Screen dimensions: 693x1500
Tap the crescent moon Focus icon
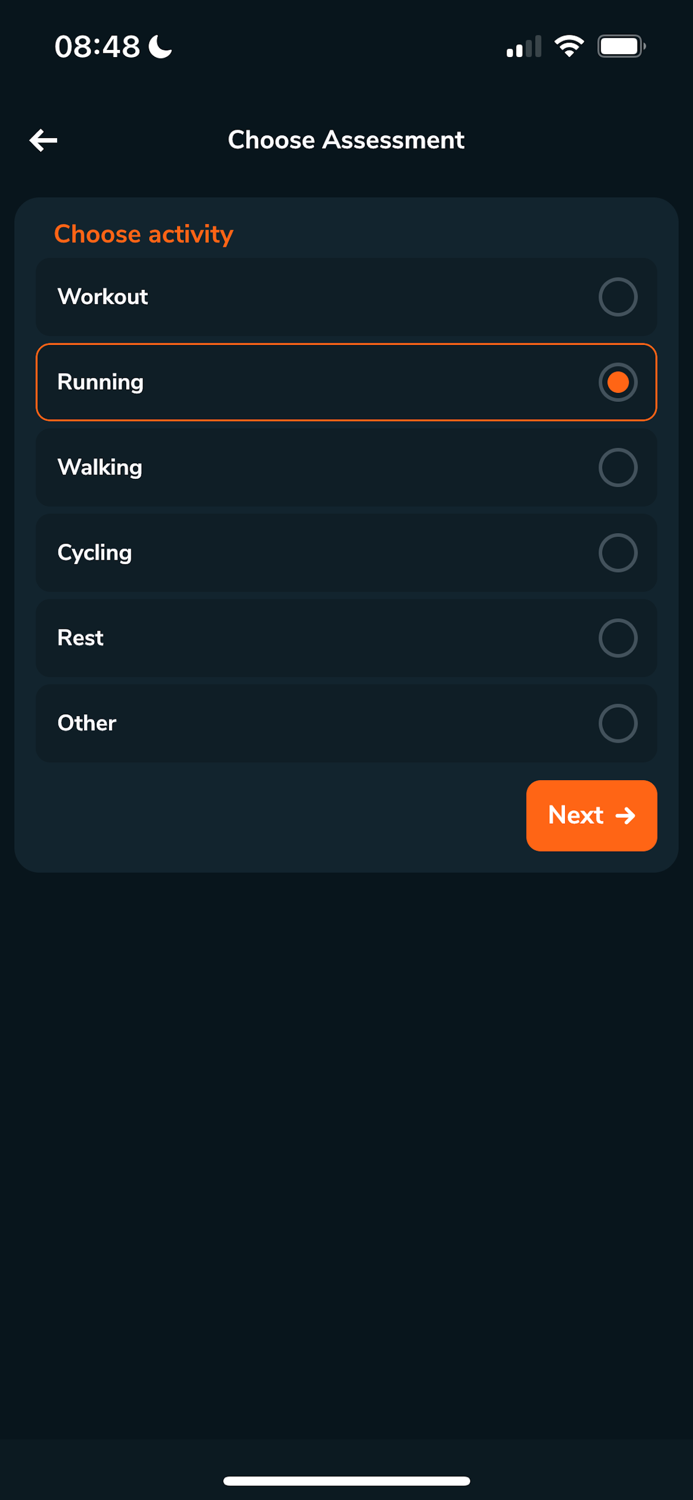point(160,46)
